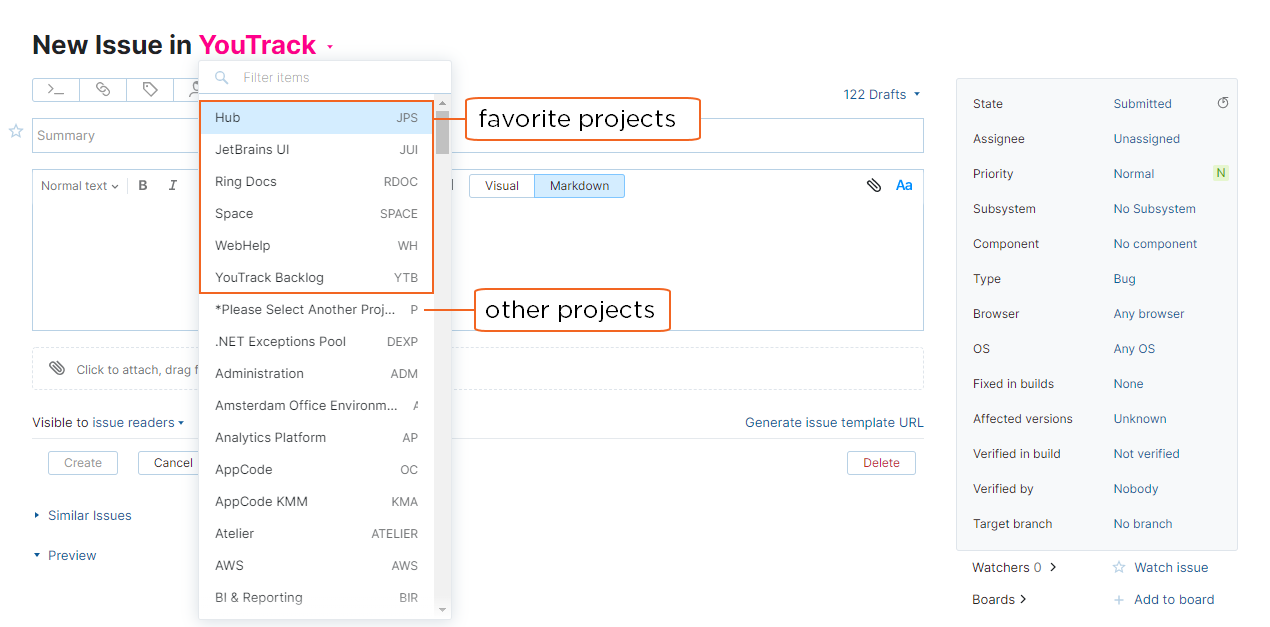Open the YouTrack project selector dropdown

264,44
